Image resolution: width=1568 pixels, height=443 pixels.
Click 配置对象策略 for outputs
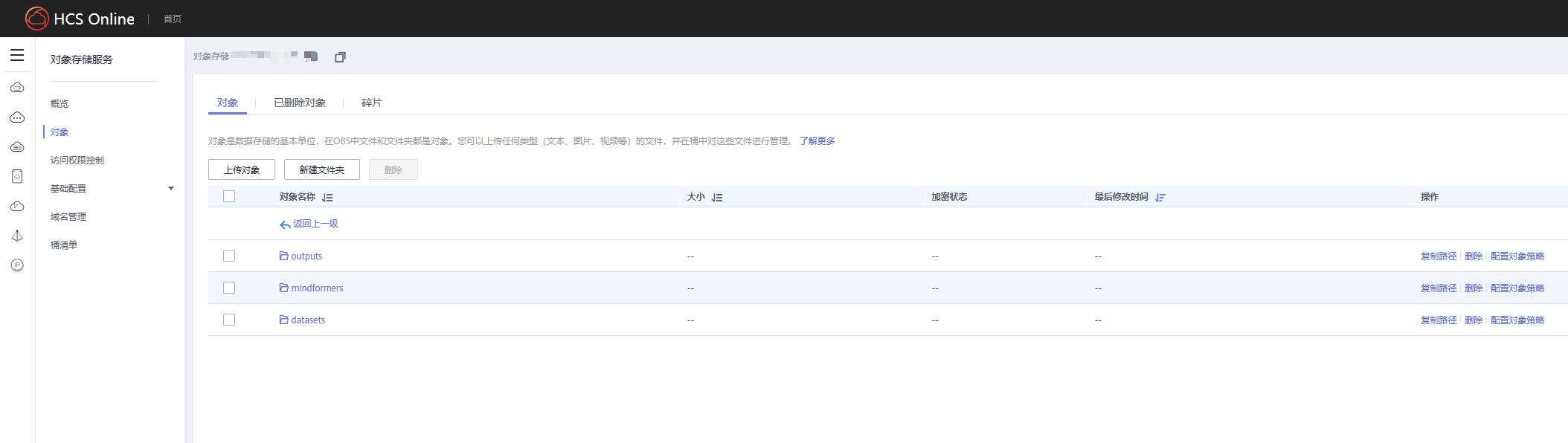(1517, 256)
